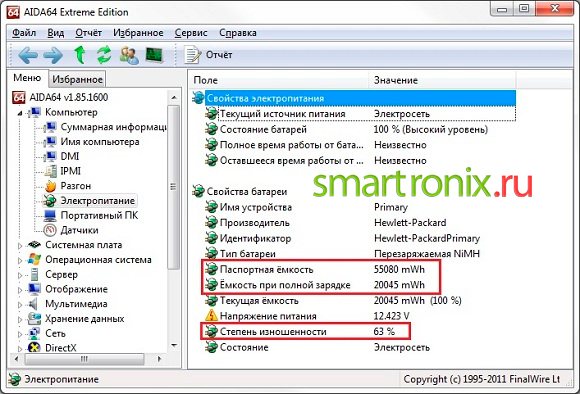
Task: Click the Поле column header
Action: (x=280, y=80)
